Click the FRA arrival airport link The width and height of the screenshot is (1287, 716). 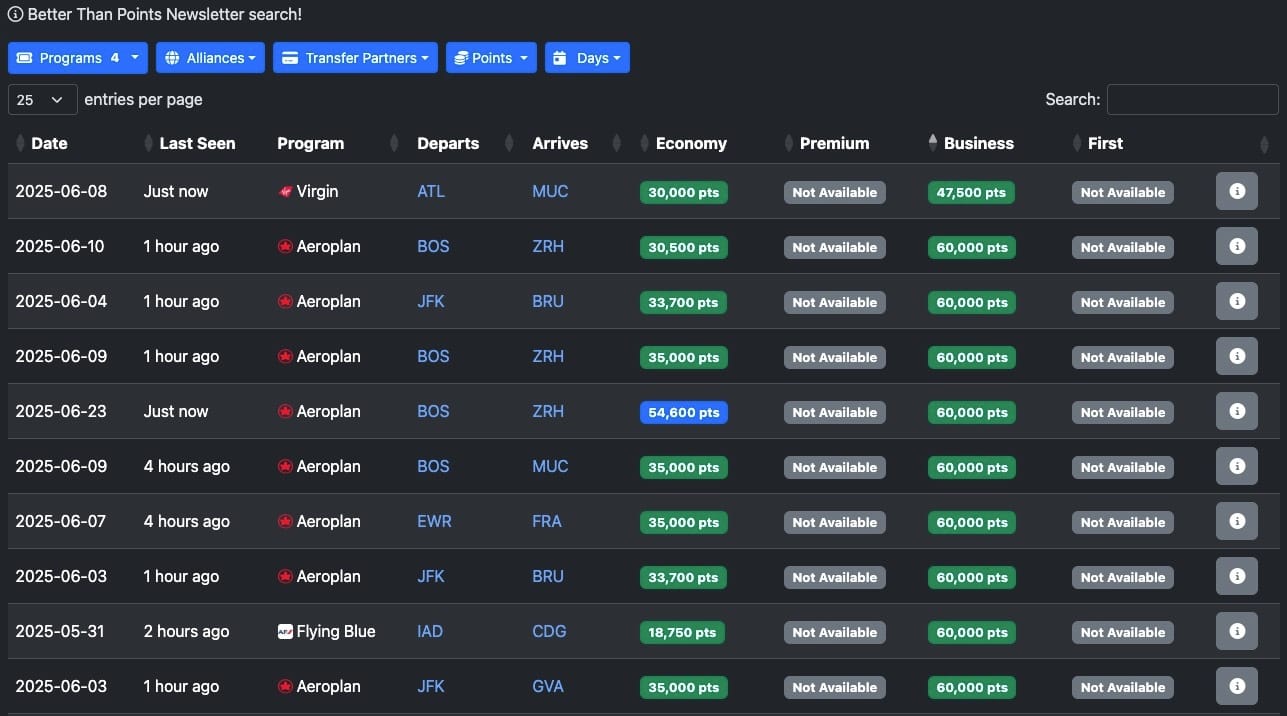547,521
